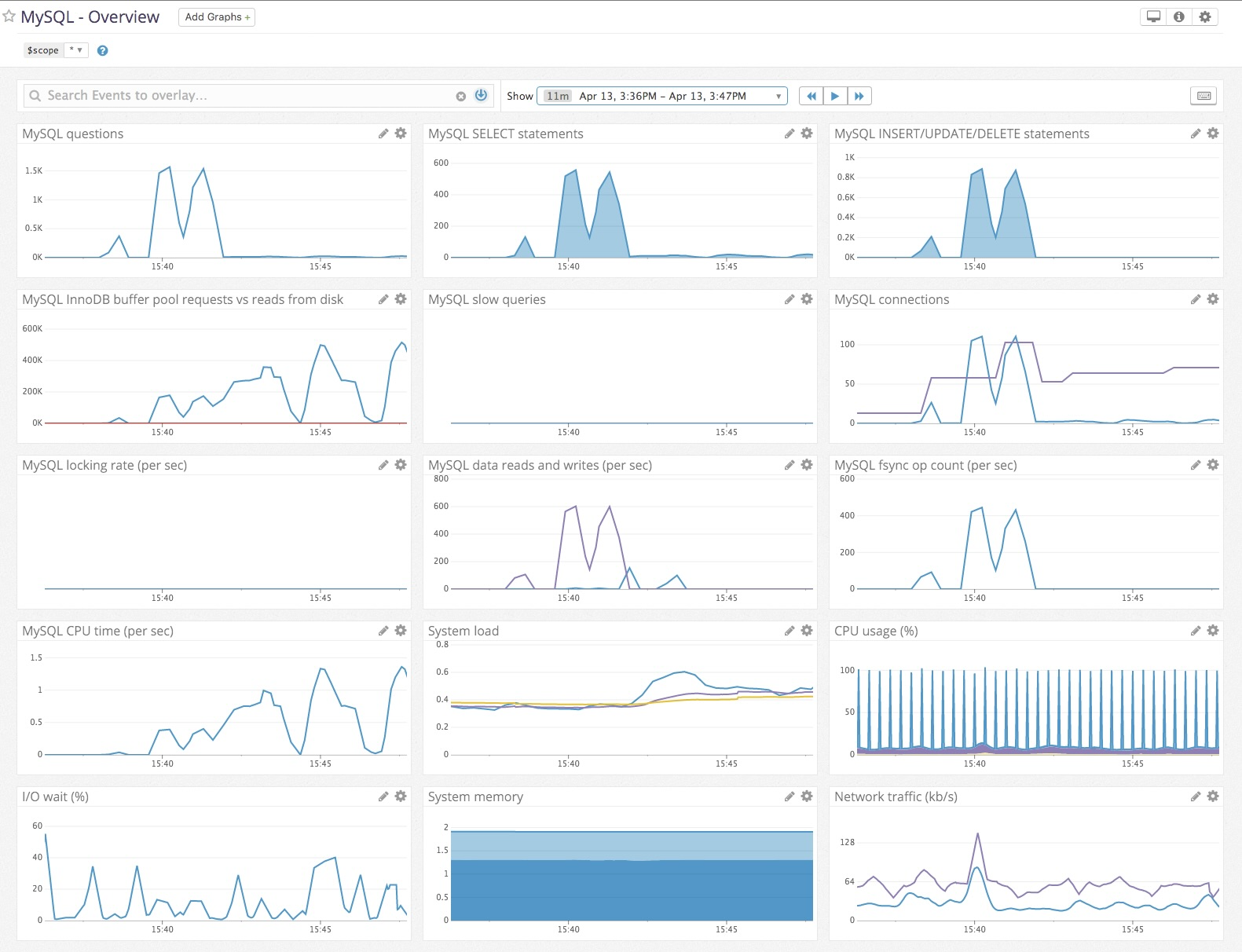Enter TV mode via monitor icon
1242x952 pixels.
click(x=1153, y=16)
